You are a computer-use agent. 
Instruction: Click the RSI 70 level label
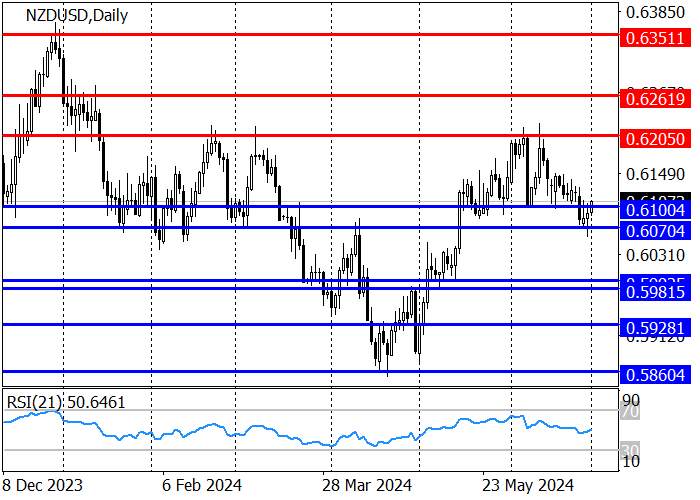631,412
